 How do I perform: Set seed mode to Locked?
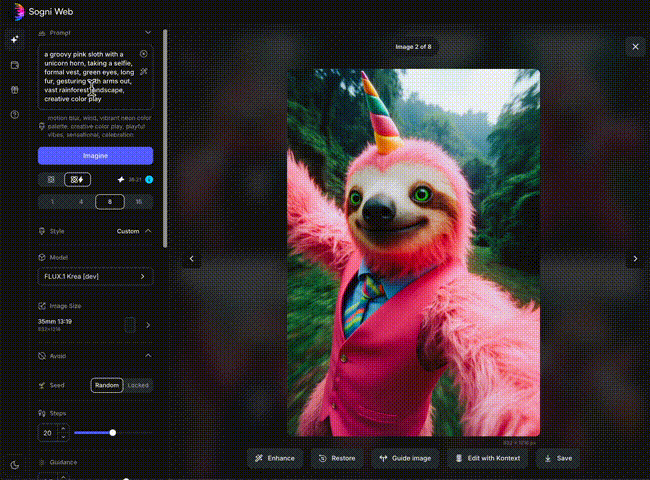[x=138, y=385]
